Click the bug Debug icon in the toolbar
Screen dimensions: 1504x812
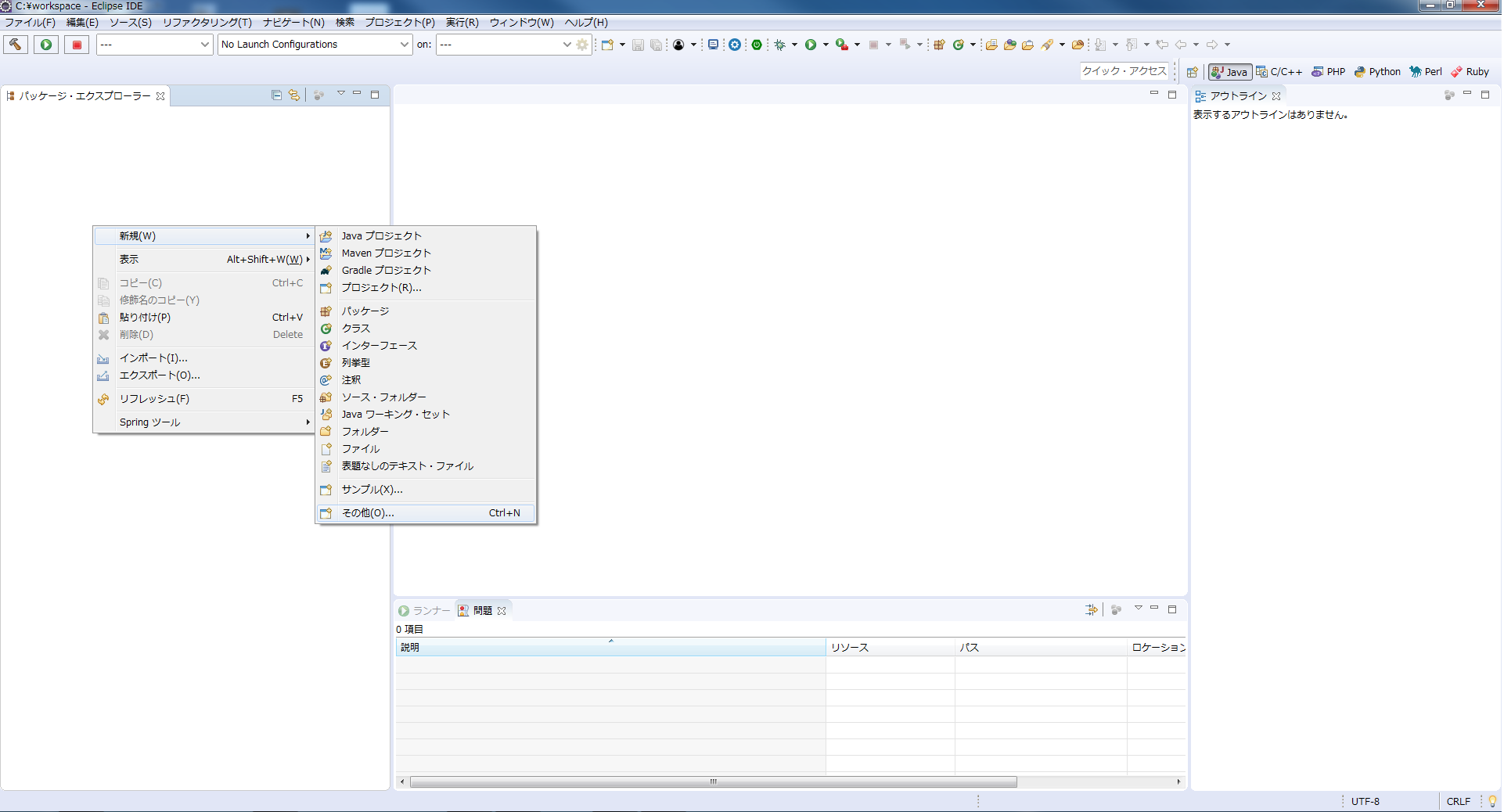(x=779, y=45)
